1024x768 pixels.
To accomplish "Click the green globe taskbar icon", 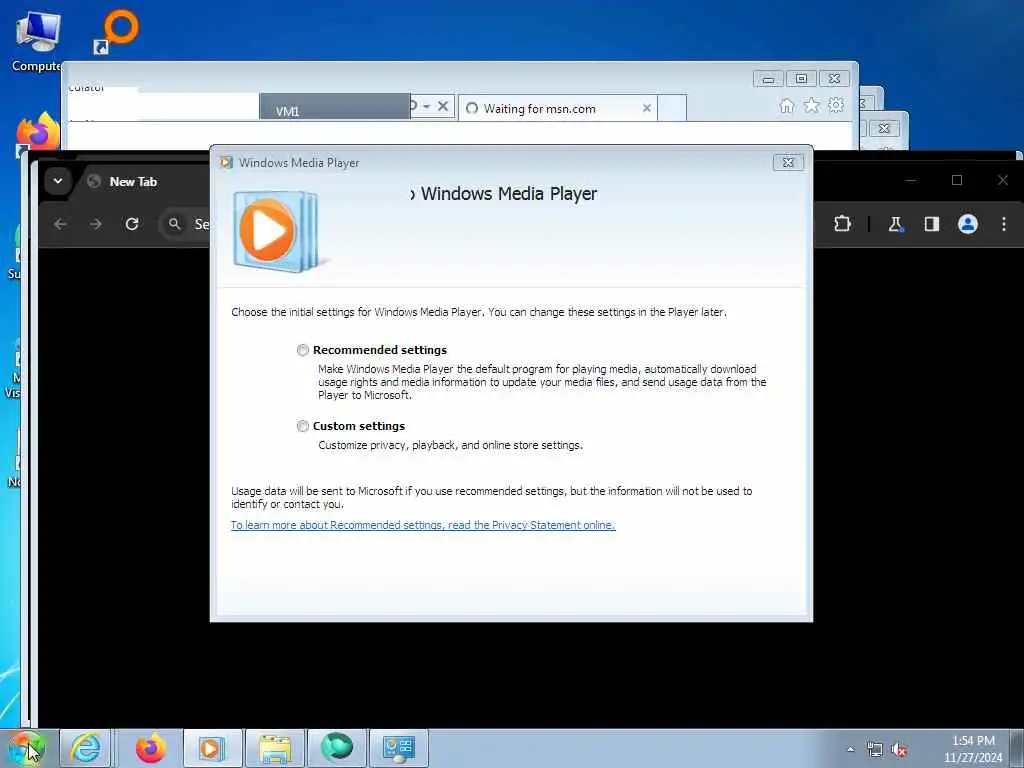I will pyautogui.click(x=337, y=748).
